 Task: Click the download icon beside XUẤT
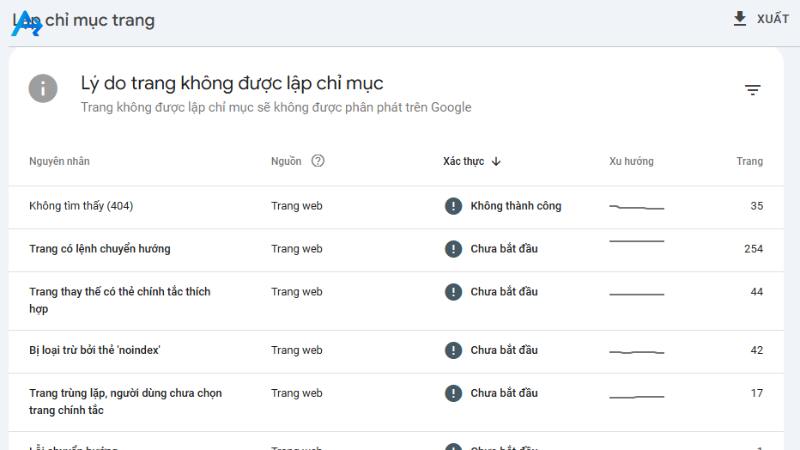coord(740,19)
